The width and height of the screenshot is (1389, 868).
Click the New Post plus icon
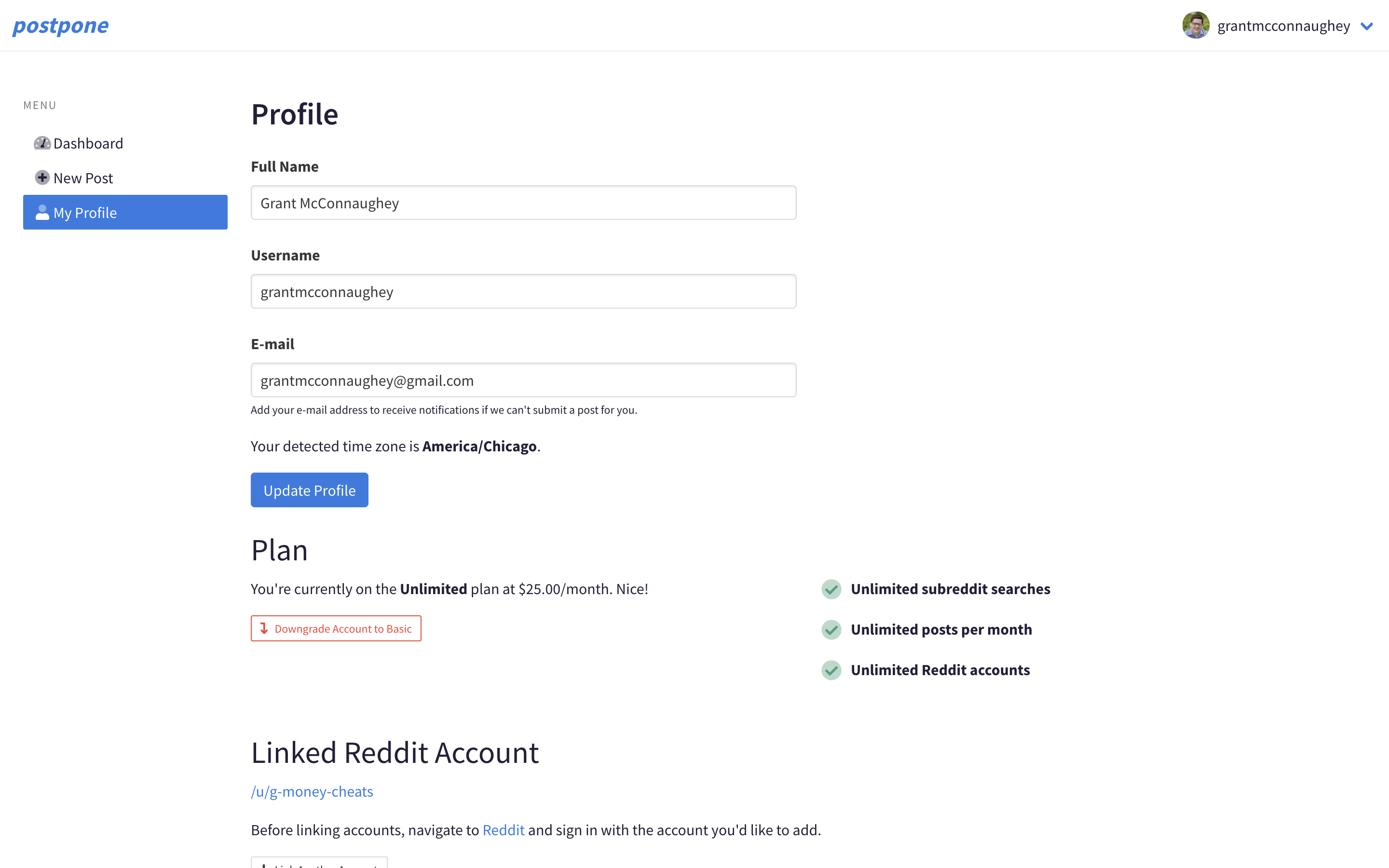[42, 178]
